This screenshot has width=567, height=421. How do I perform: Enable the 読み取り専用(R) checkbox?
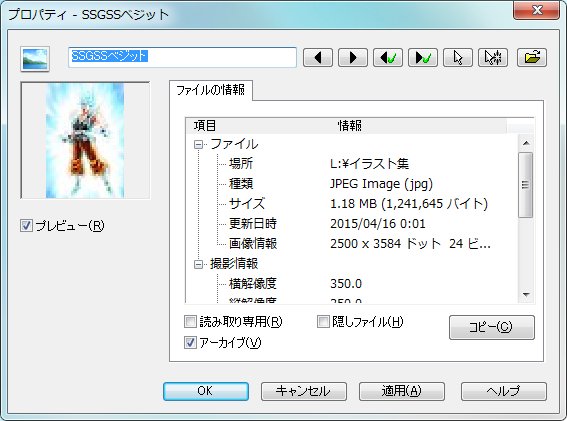(190, 321)
